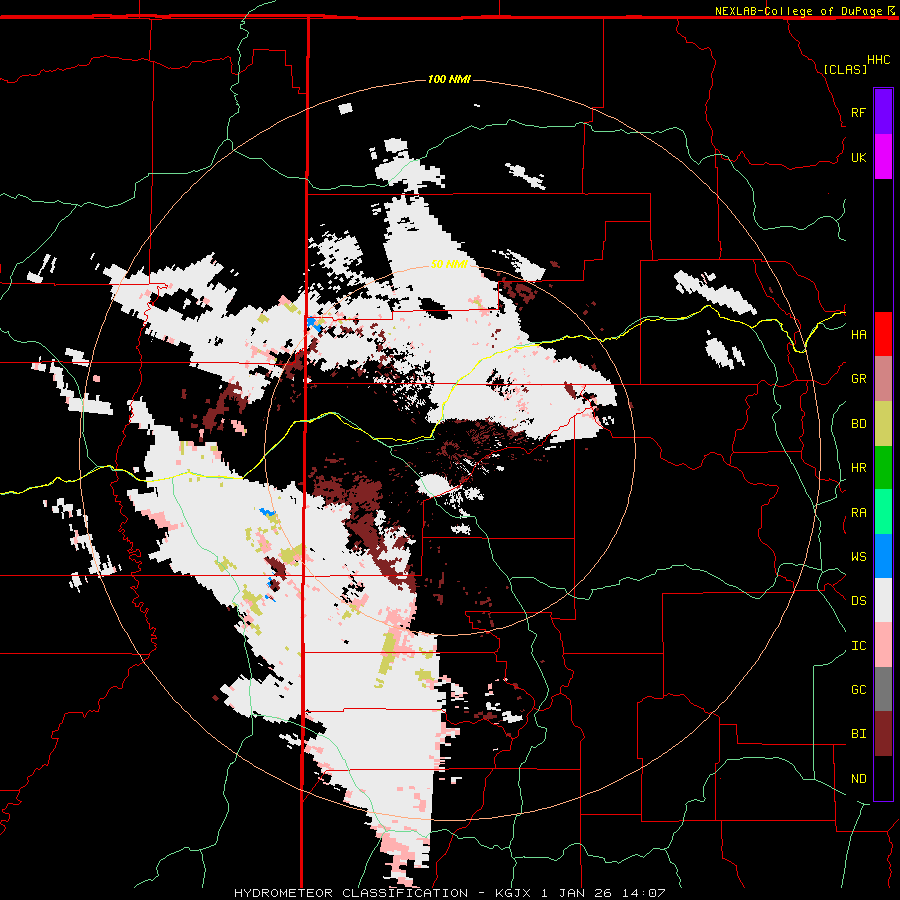
Task: Click the IC pink legend swatch
Action: click(x=883, y=645)
